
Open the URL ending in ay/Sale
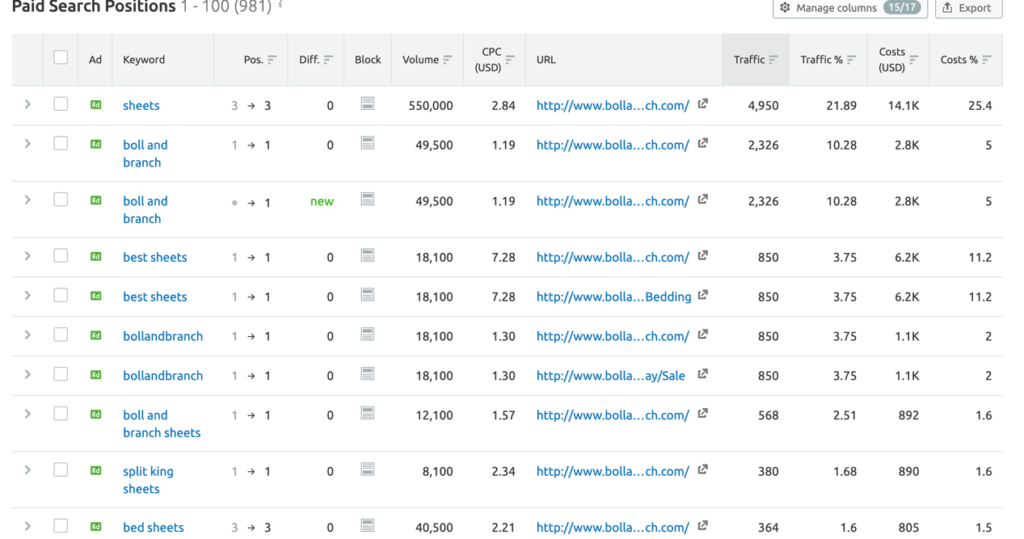pyautogui.click(x=611, y=376)
